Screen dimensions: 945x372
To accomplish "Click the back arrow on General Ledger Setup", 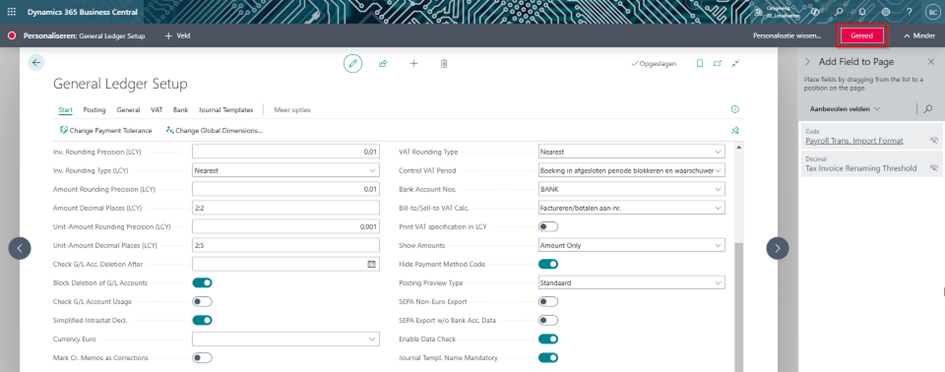I will click(x=36, y=63).
